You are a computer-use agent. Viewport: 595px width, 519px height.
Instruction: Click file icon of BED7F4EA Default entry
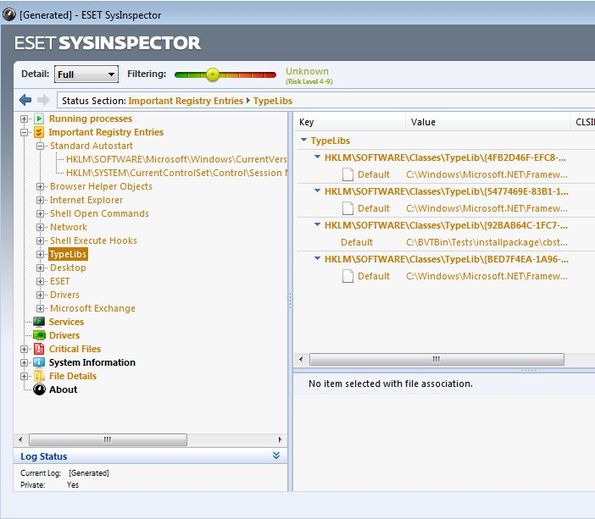tap(348, 276)
